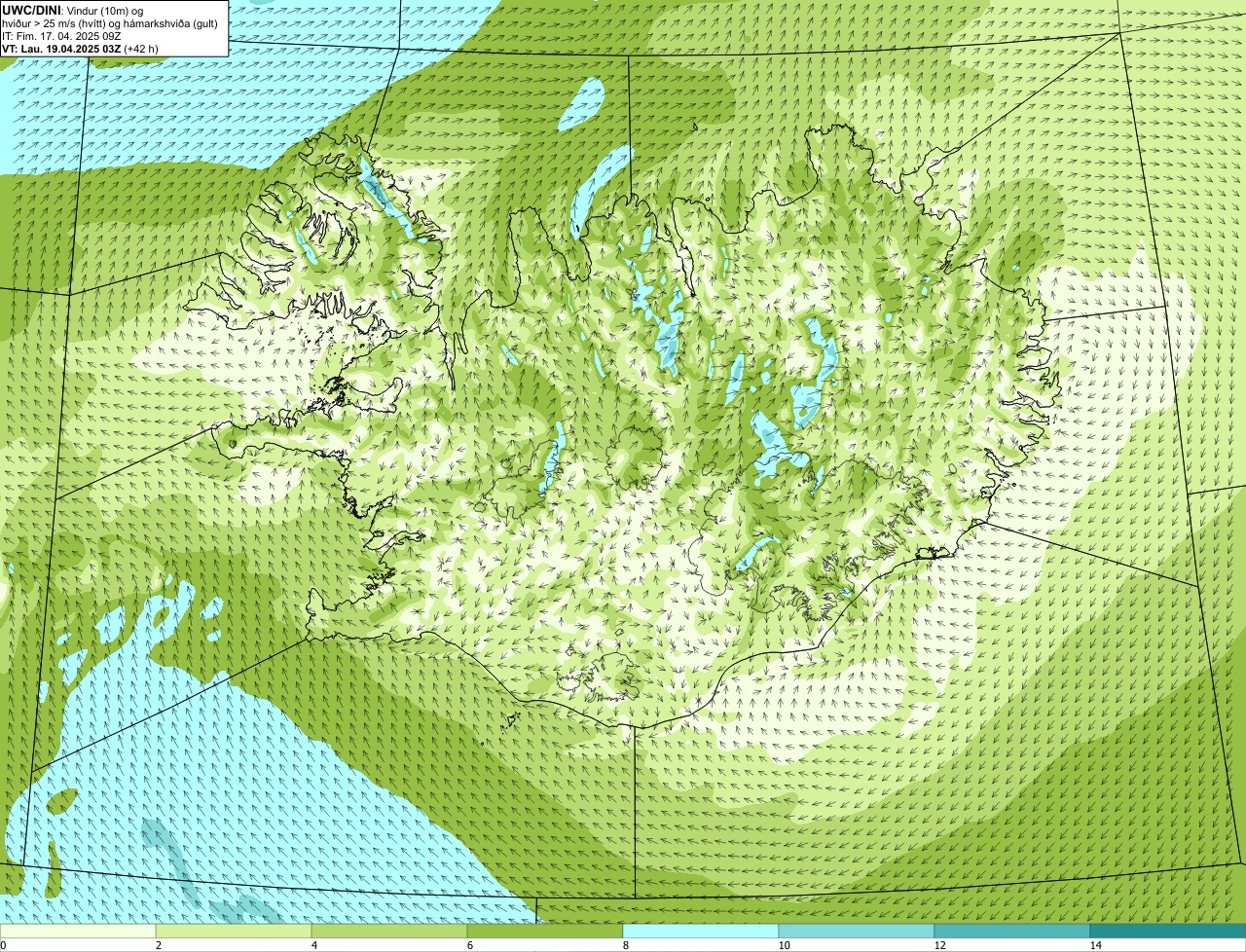
Task: Click the light cyan 8–10 m/s legend swatch
Action: pyautogui.click(x=701, y=931)
